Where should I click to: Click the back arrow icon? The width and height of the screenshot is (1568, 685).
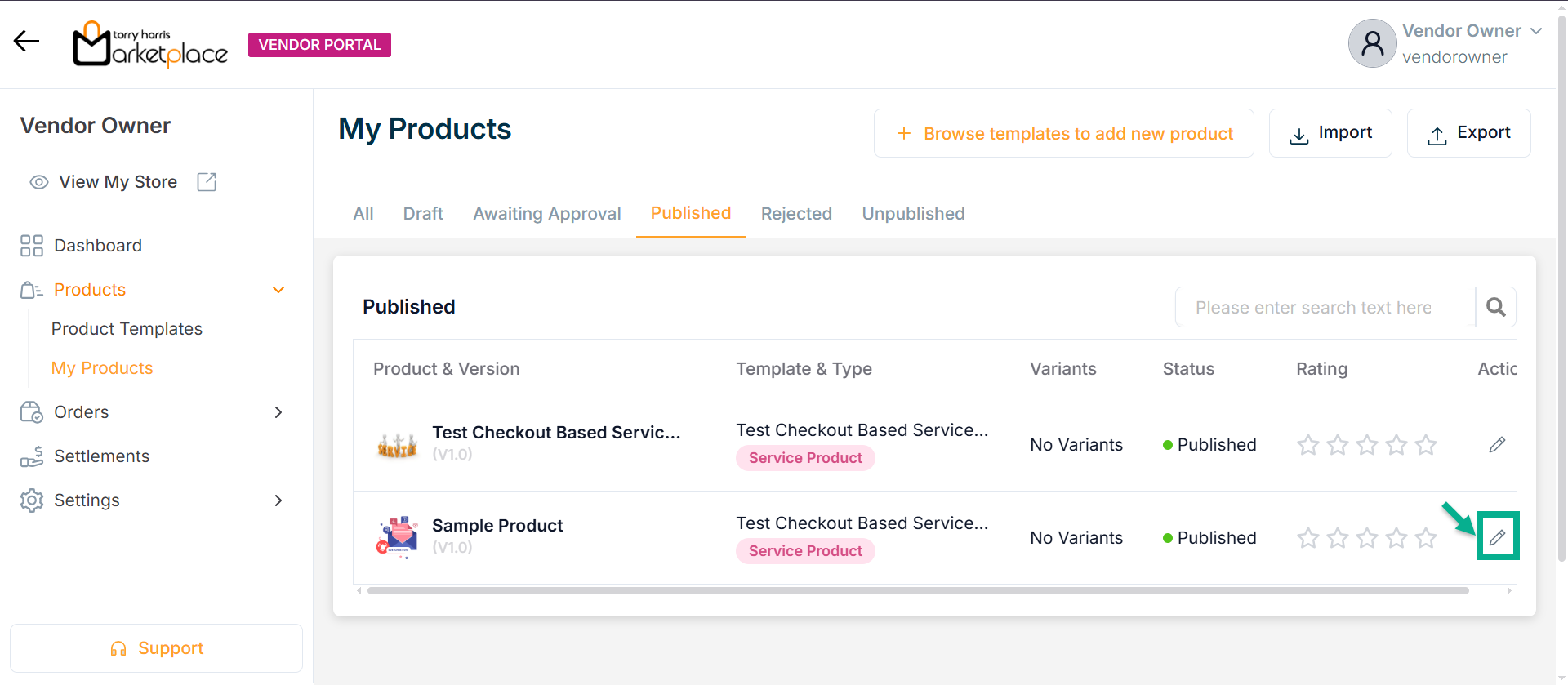click(x=26, y=41)
